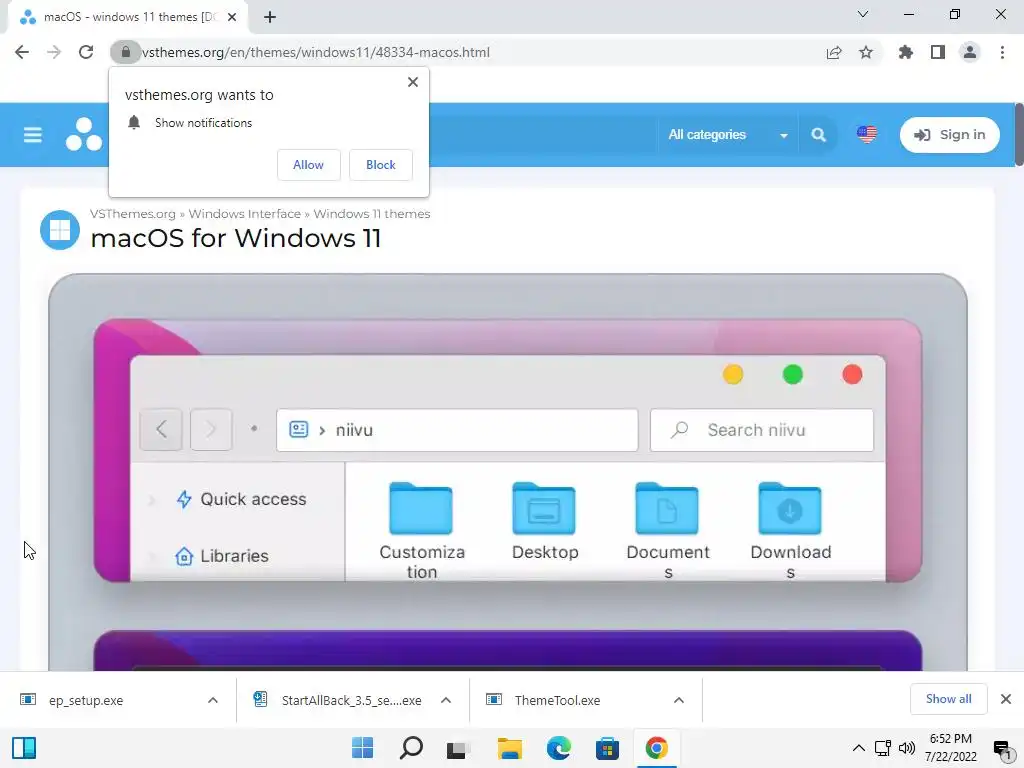Open the Chrome profile avatar
Viewport: 1024px width, 768px height.
pyautogui.click(x=970, y=52)
